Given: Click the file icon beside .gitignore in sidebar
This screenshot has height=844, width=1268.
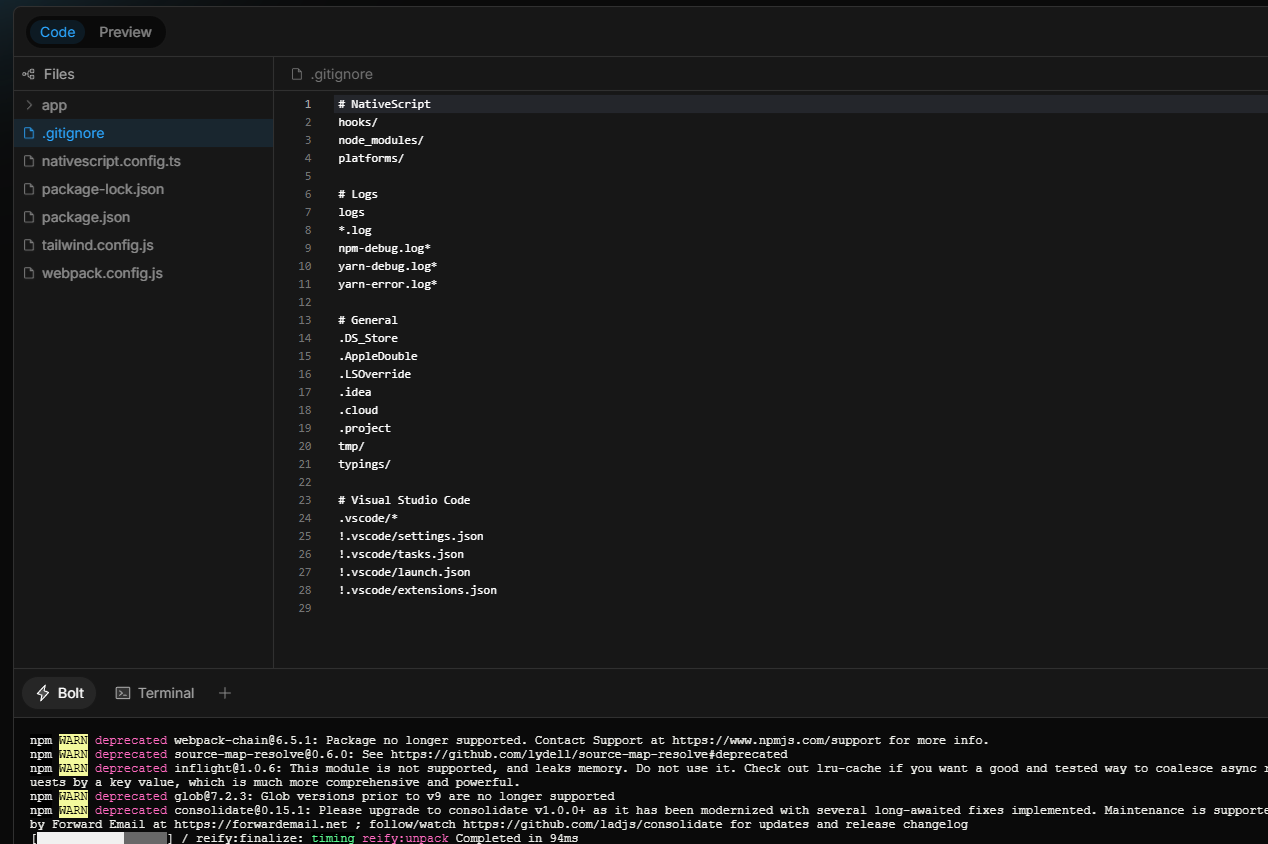Looking at the screenshot, I should click(29, 133).
